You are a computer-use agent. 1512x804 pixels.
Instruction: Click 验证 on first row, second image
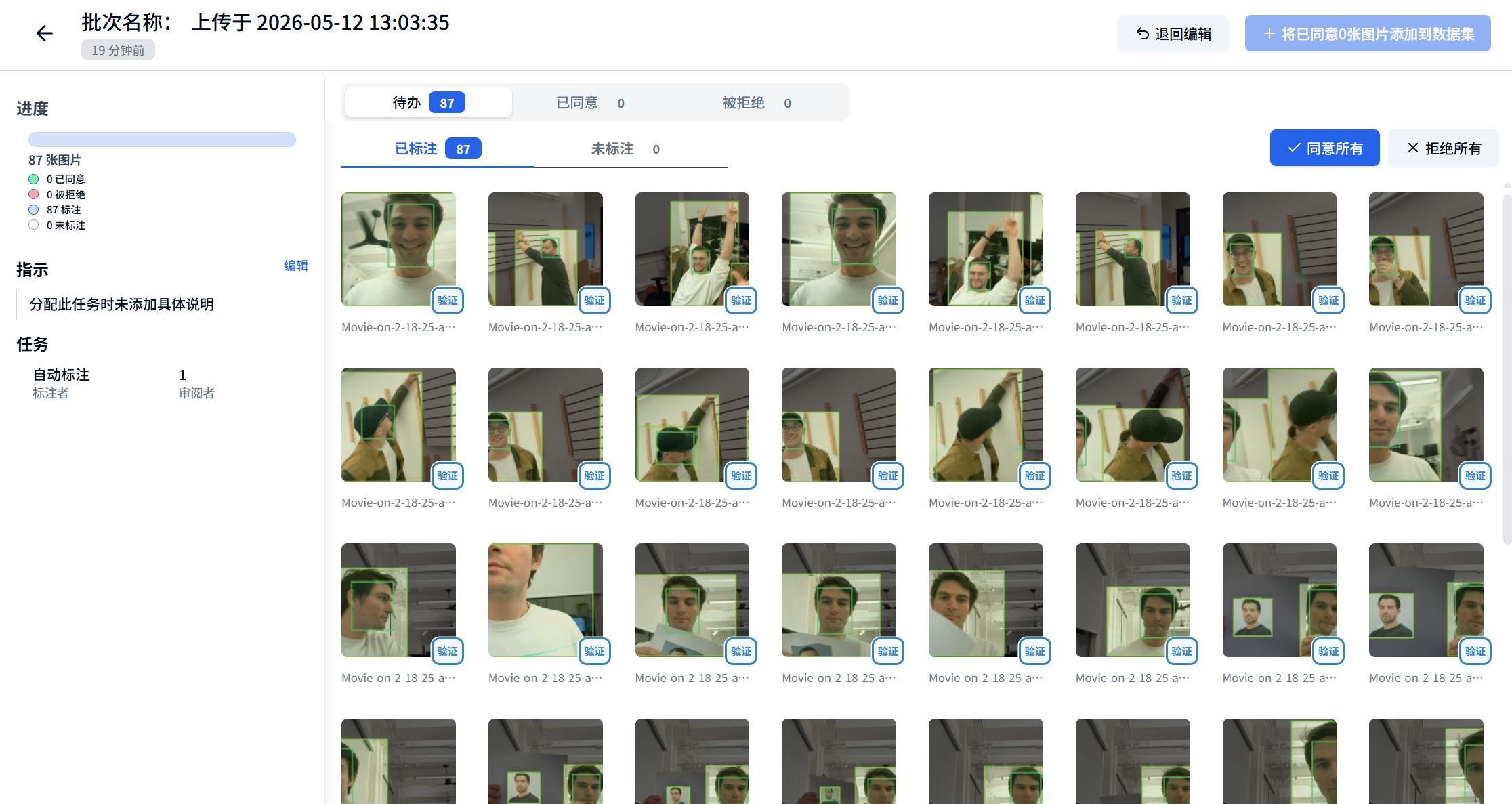(594, 300)
